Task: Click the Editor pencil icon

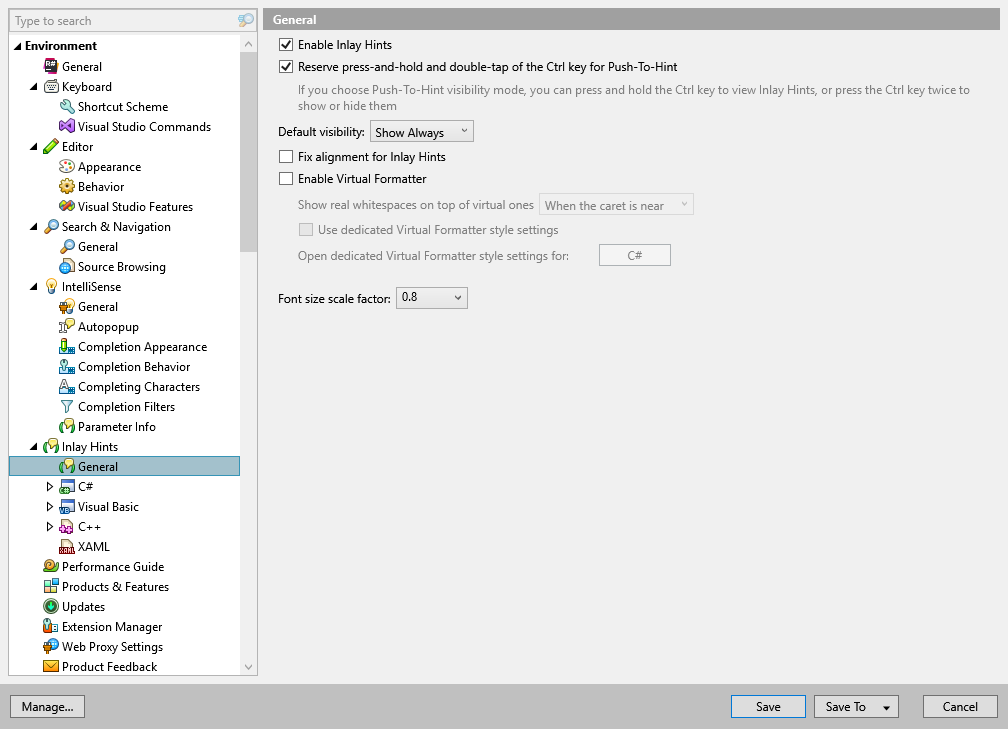Action: click(x=51, y=147)
